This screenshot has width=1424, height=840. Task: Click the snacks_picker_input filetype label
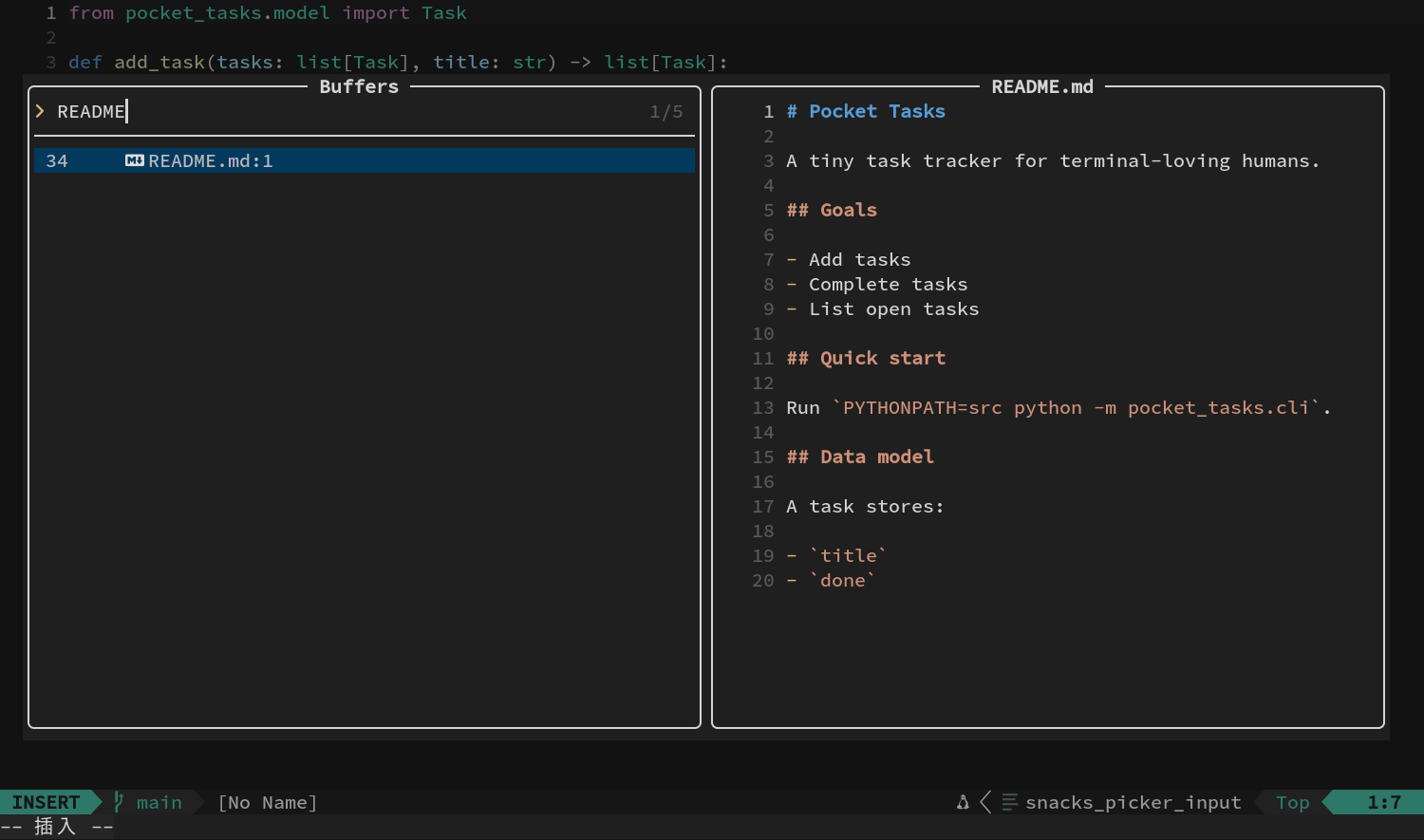(x=1134, y=802)
